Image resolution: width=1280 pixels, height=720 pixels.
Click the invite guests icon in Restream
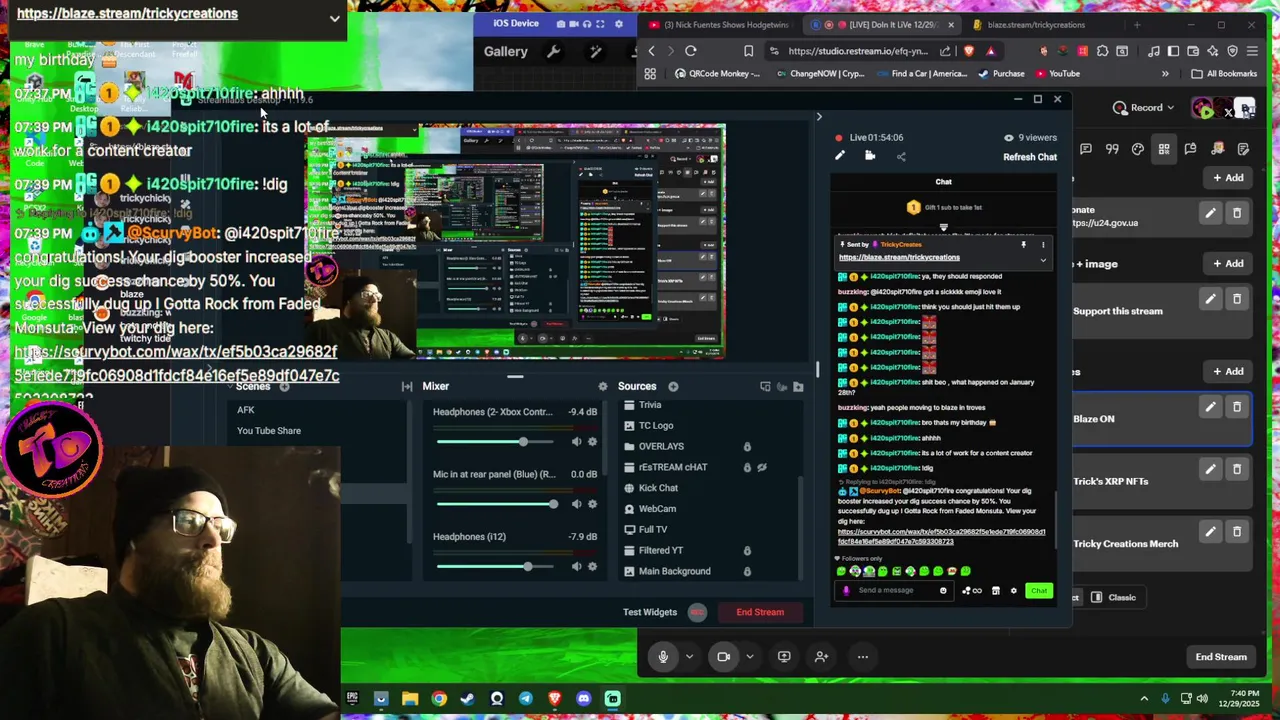[x=821, y=657]
